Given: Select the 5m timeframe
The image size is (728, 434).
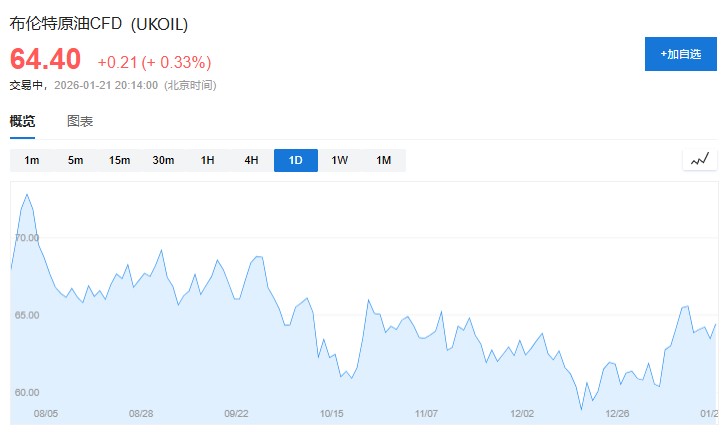Looking at the screenshot, I should click(76, 160).
